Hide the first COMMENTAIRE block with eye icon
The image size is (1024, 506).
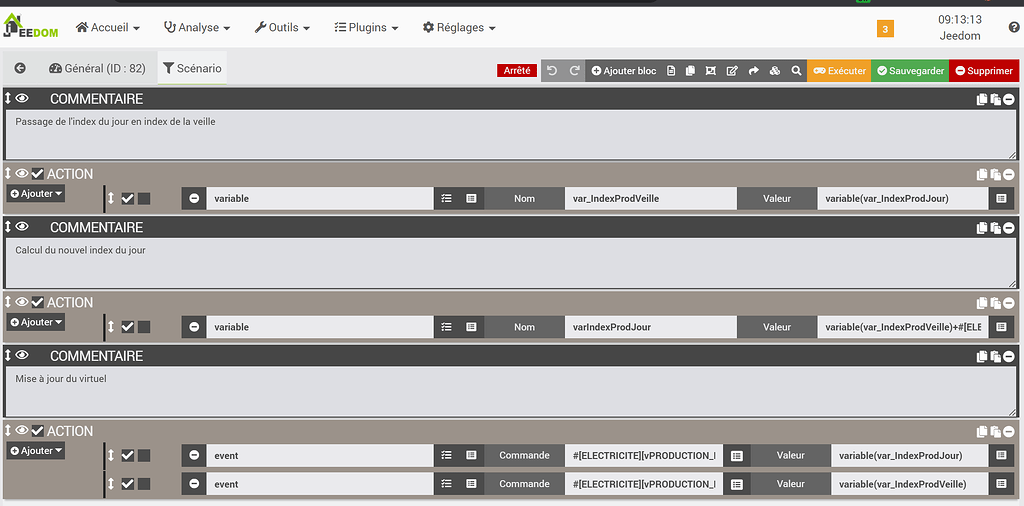22,99
